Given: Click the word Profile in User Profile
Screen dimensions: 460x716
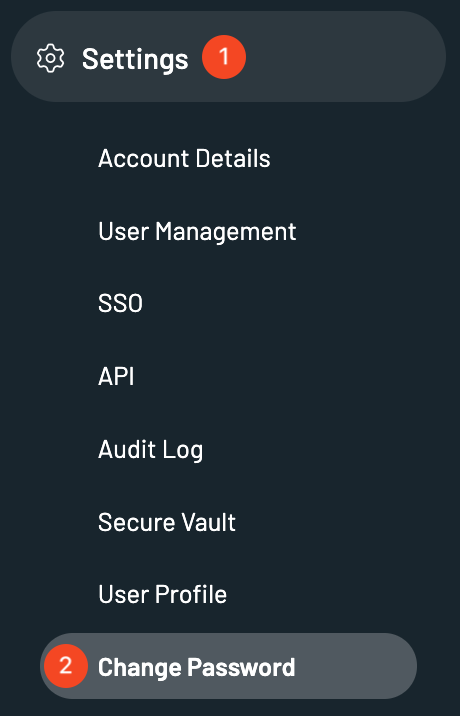Looking at the screenshot, I should coord(191,594).
